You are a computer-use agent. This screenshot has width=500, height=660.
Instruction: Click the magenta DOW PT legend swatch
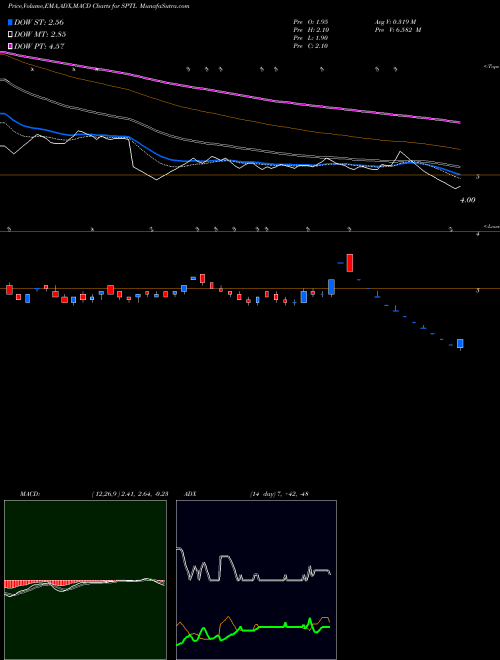[x=10, y=46]
